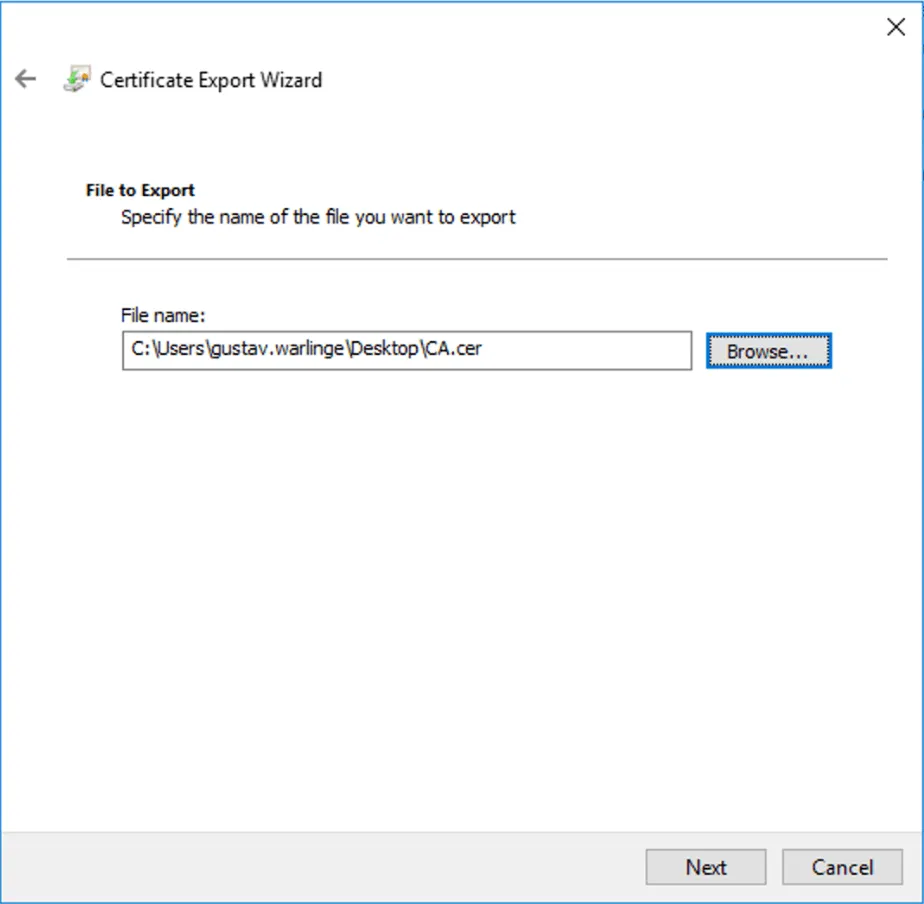Close the Certificate Export Wizard window
924x904 pixels.
click(895, 27)
